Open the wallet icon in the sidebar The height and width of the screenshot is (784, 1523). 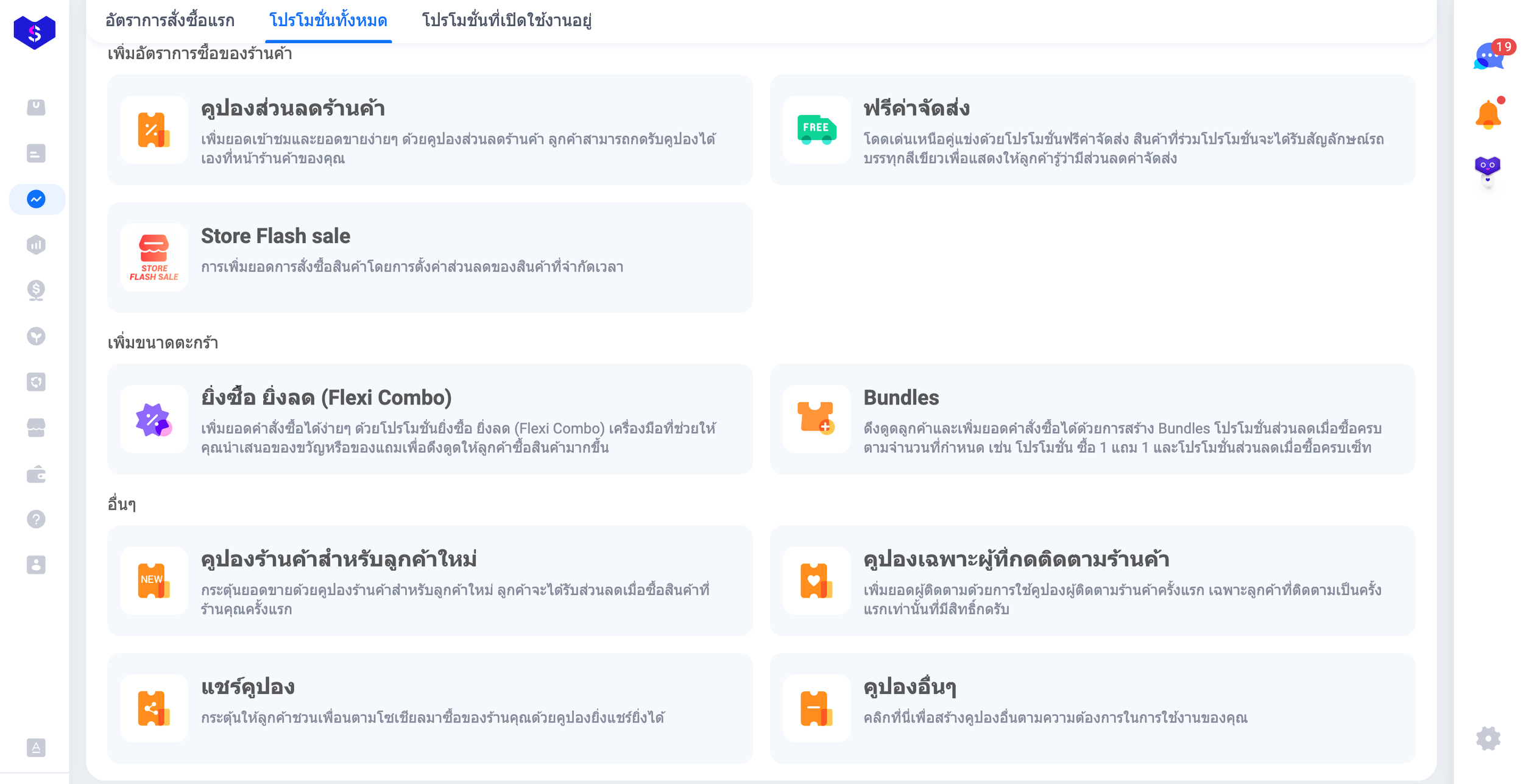click(37, 474)
